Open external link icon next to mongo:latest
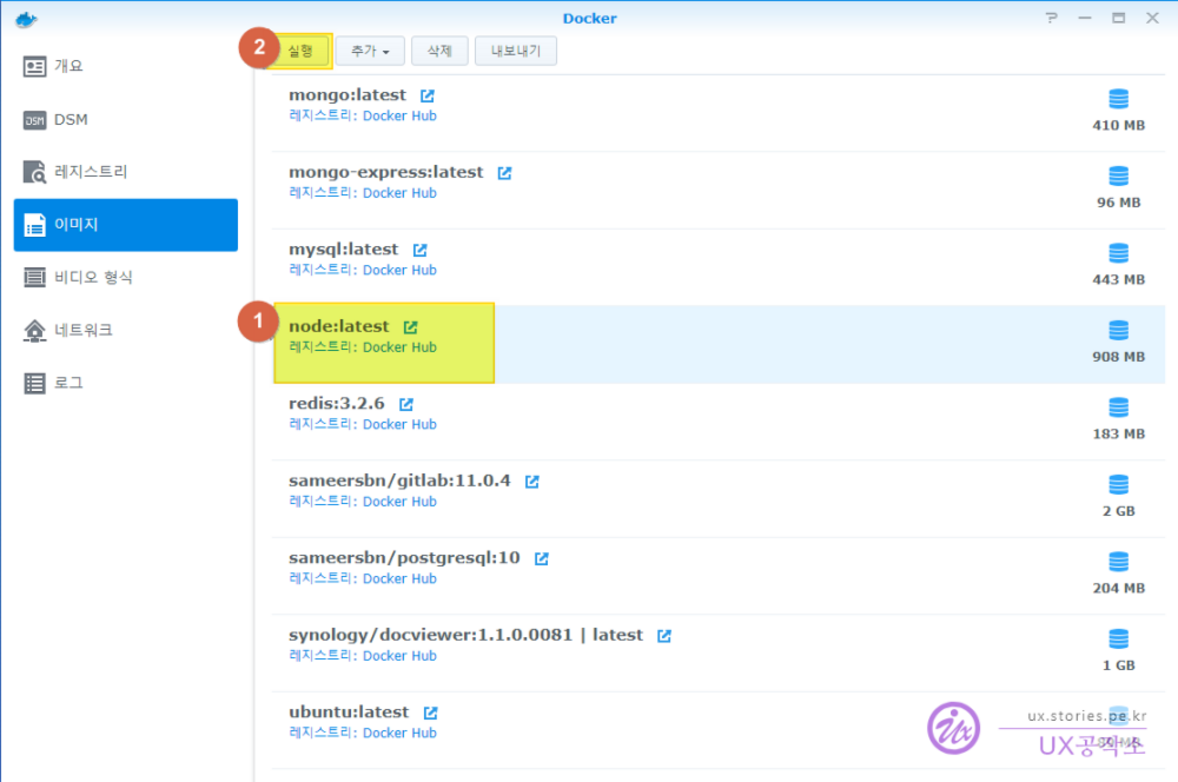The height and width of the screenshot is (782, 1178). (x=427, y=96)
